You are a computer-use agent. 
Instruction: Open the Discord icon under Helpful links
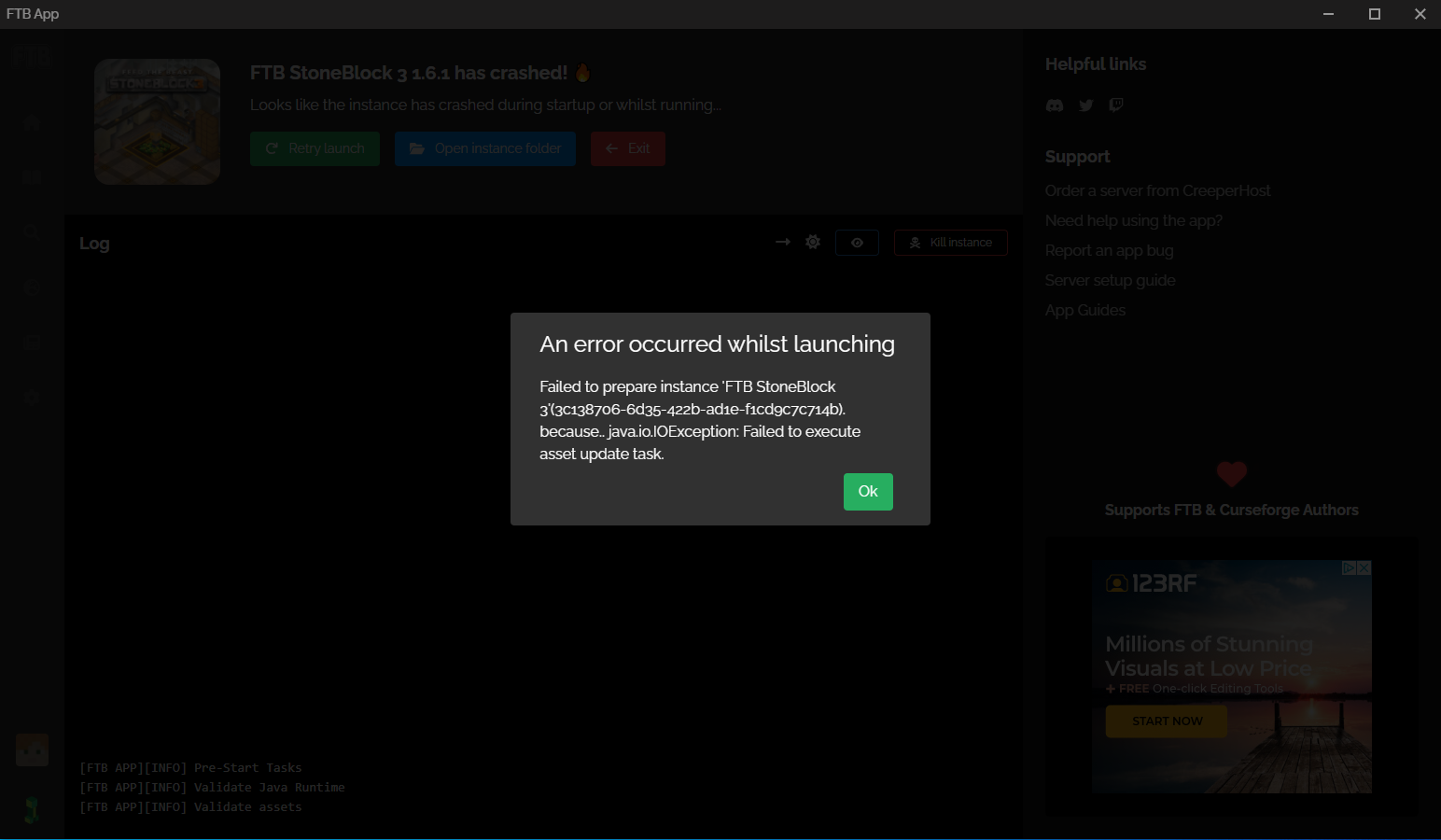pyautogui.click(x=1055, y=105)
